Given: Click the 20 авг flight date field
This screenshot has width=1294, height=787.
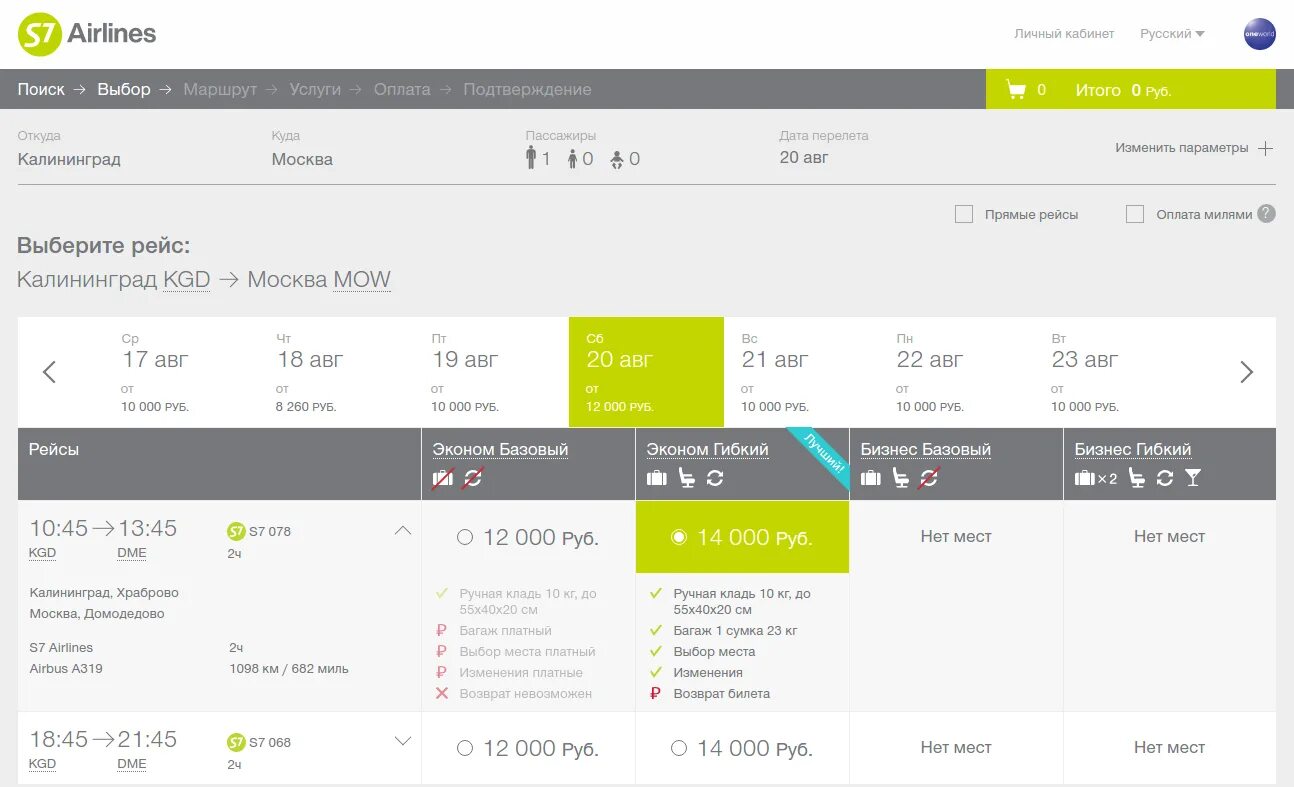Looking at the screenshot, I should (804, 157).
